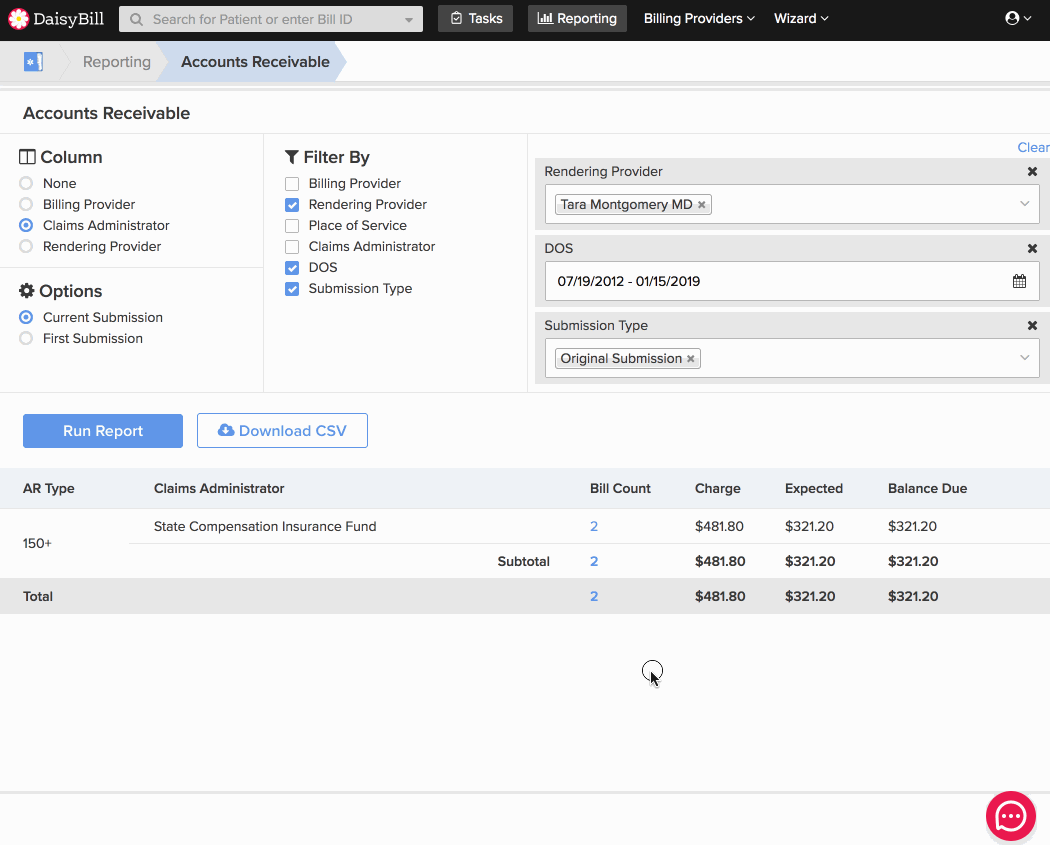Click the Charge column header
The height and width of the screenshot is (845, 1050).
[717, 488]
